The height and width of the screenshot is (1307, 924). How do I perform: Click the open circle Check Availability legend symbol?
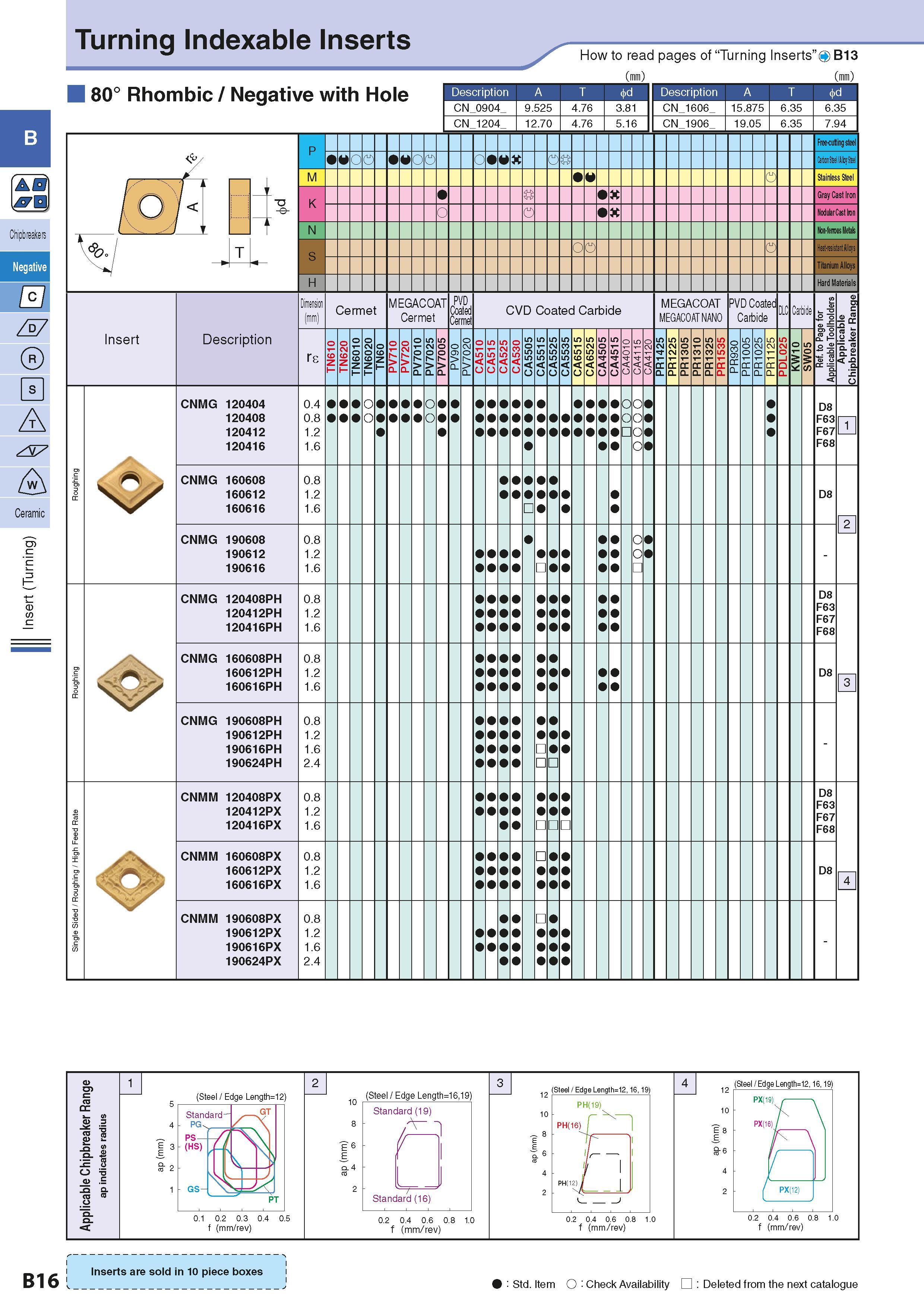571,1284
